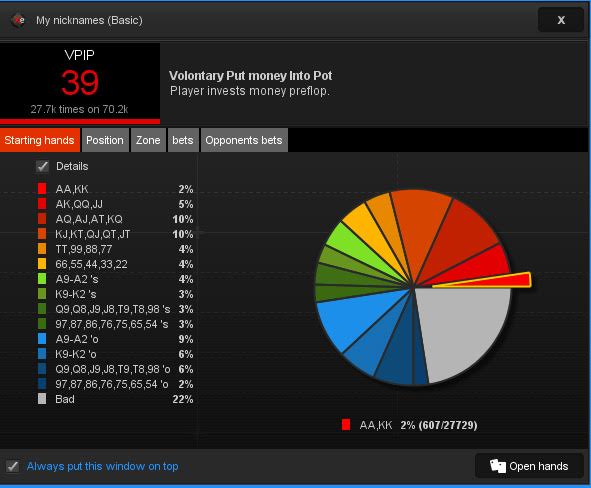Close the My nicknames window
This screenshot has width=591, height=488.
coord(561,20)
